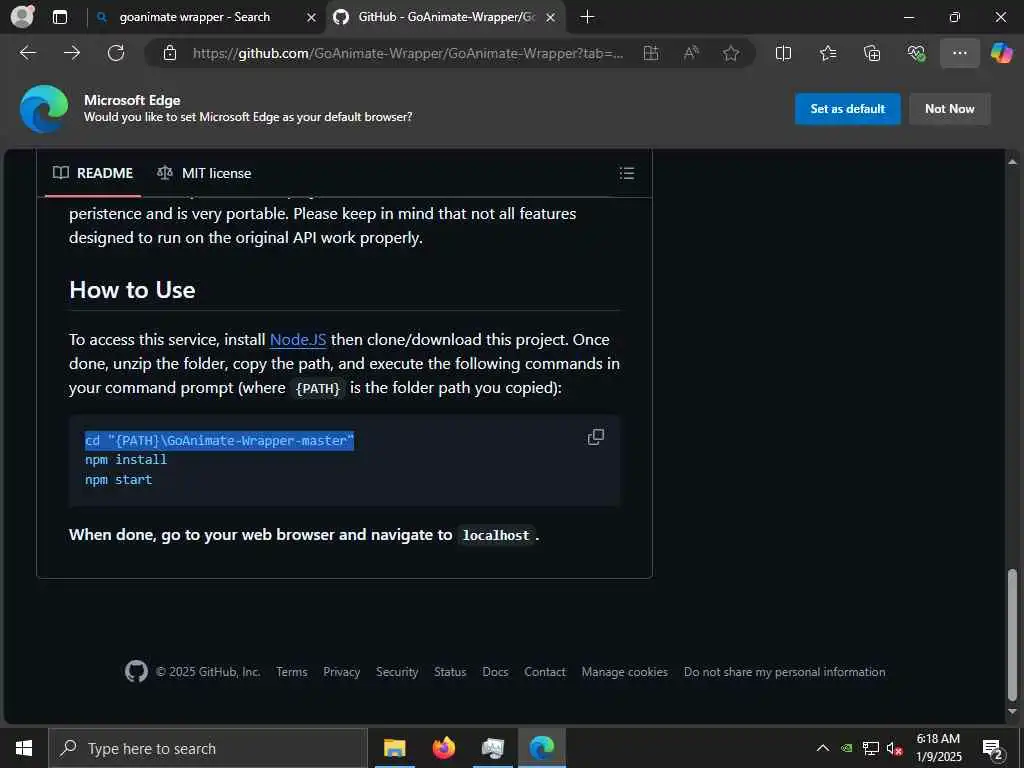Show hidden system tray icons
The image size is (1024, 768).
click(x=823, y=748)
